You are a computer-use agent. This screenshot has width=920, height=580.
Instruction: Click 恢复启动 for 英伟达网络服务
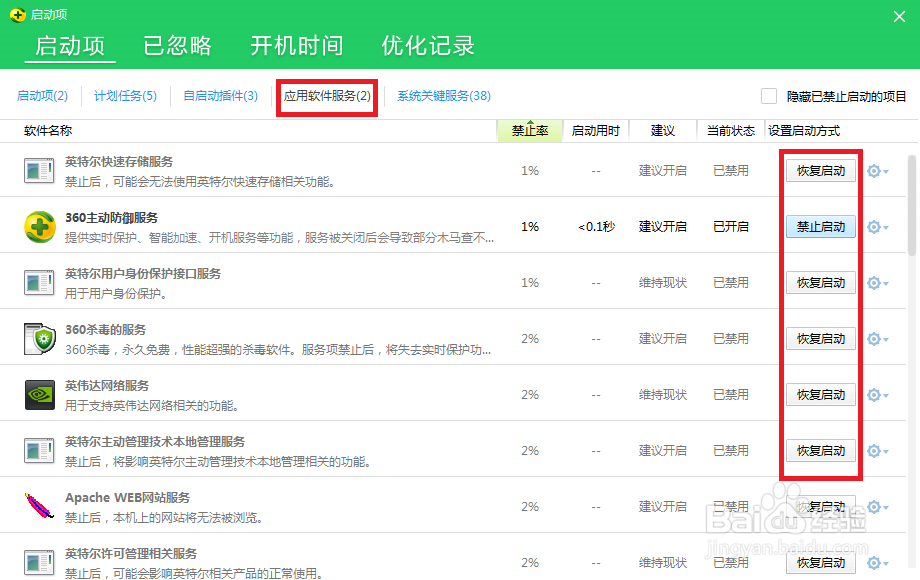click(x=821, y=395)
